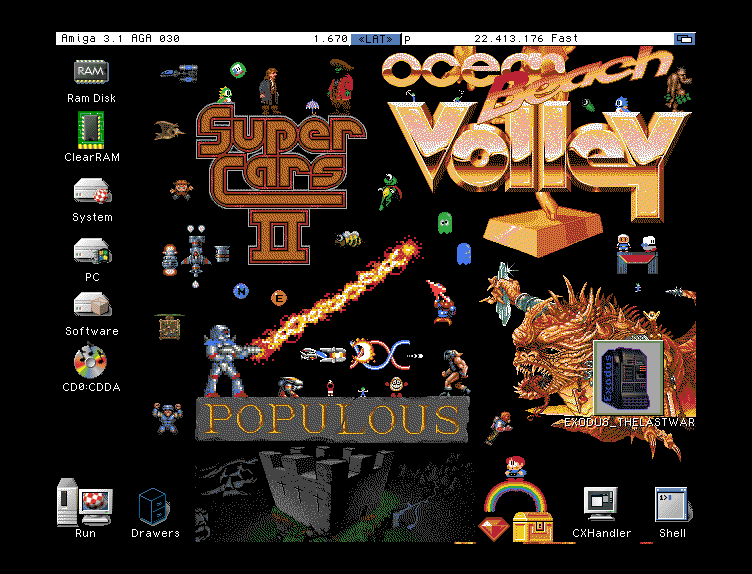Select the EXODUS_THELASTWAR game icon
This screenshot has height=574, width=752.
pos(629,378)
